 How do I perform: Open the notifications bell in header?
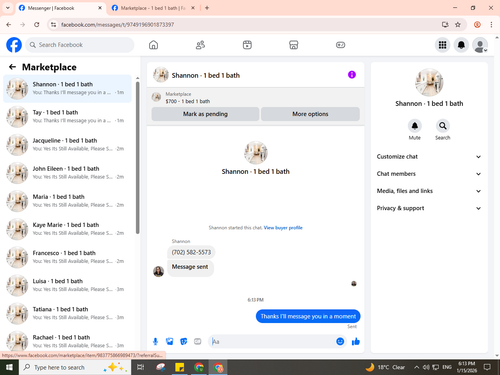461,45
